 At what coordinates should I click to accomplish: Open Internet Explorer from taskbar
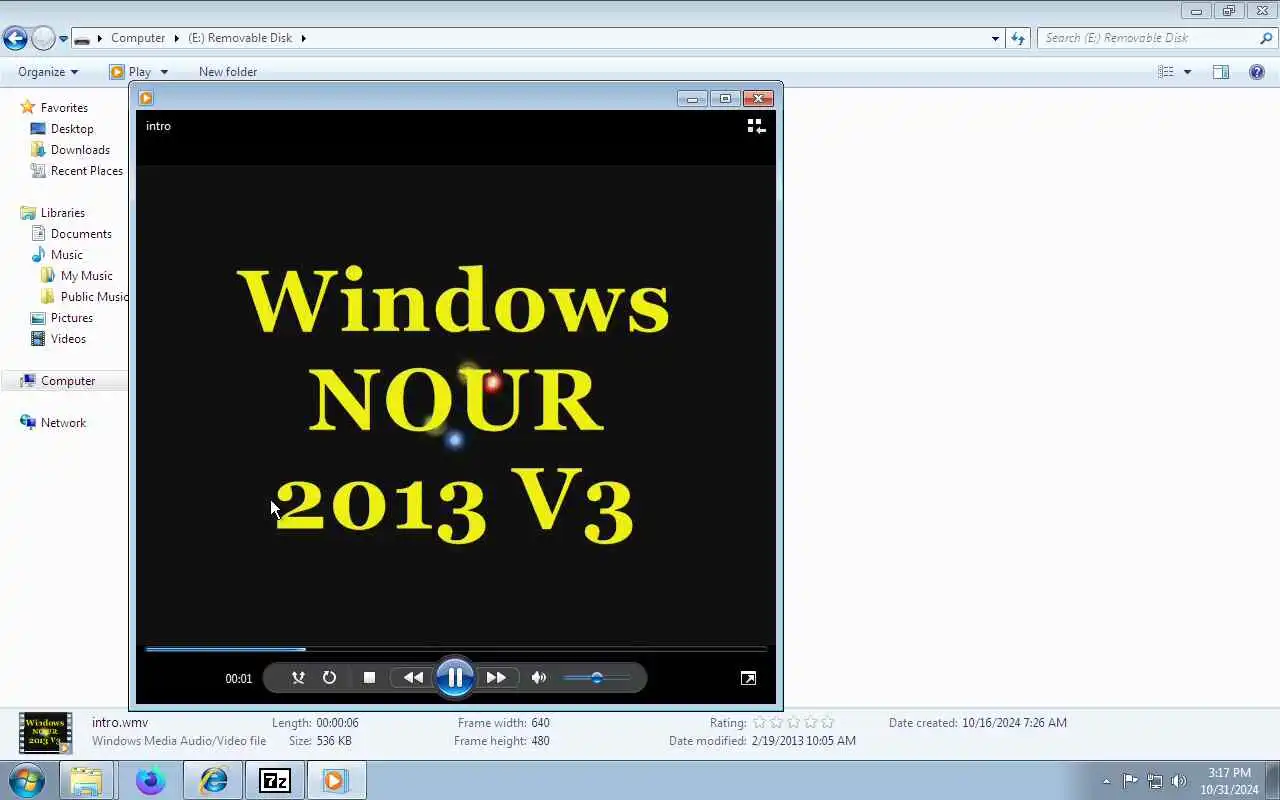[213, 780]
